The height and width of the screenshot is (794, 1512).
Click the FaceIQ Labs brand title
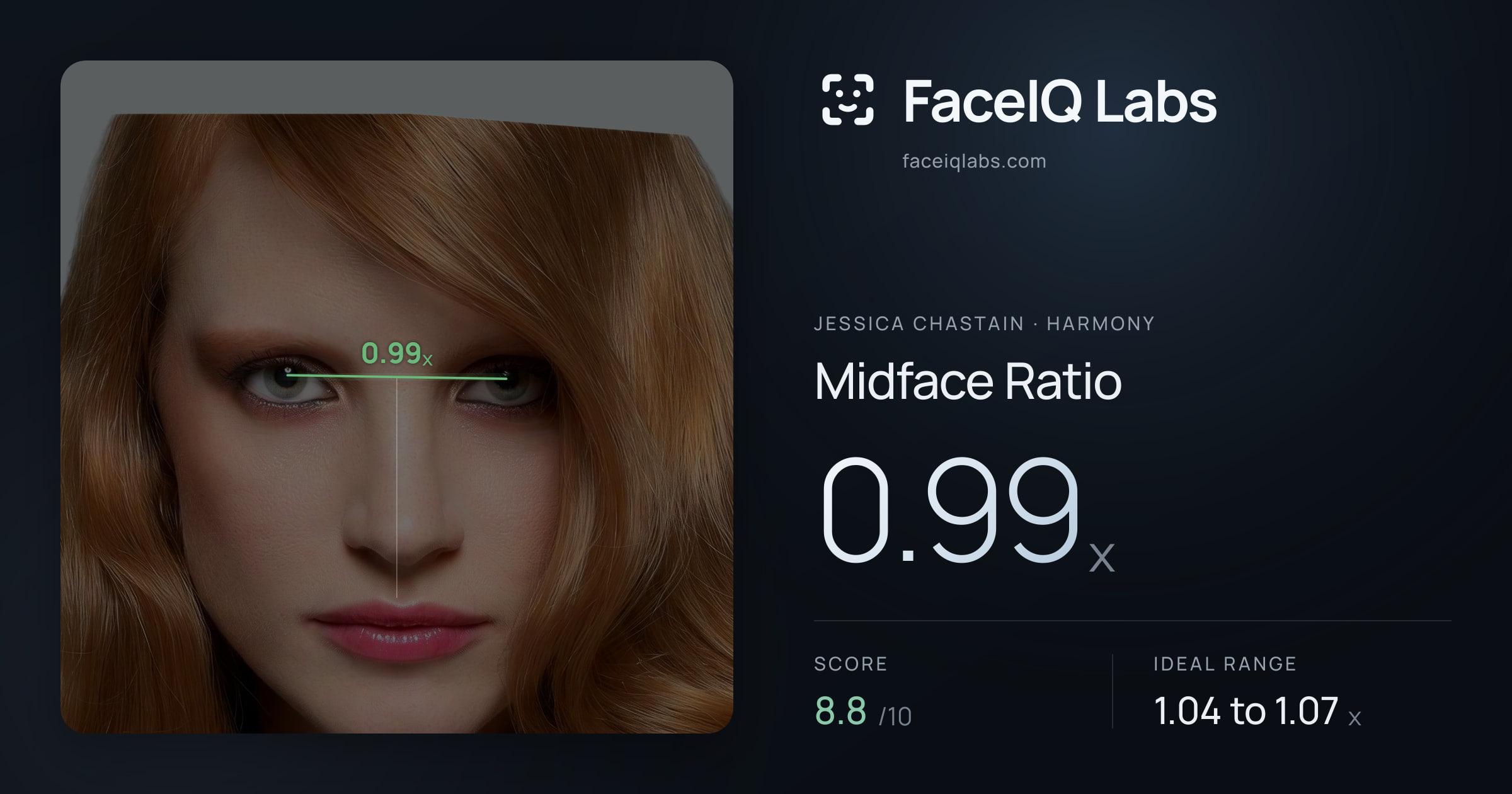pos(1060,101)
